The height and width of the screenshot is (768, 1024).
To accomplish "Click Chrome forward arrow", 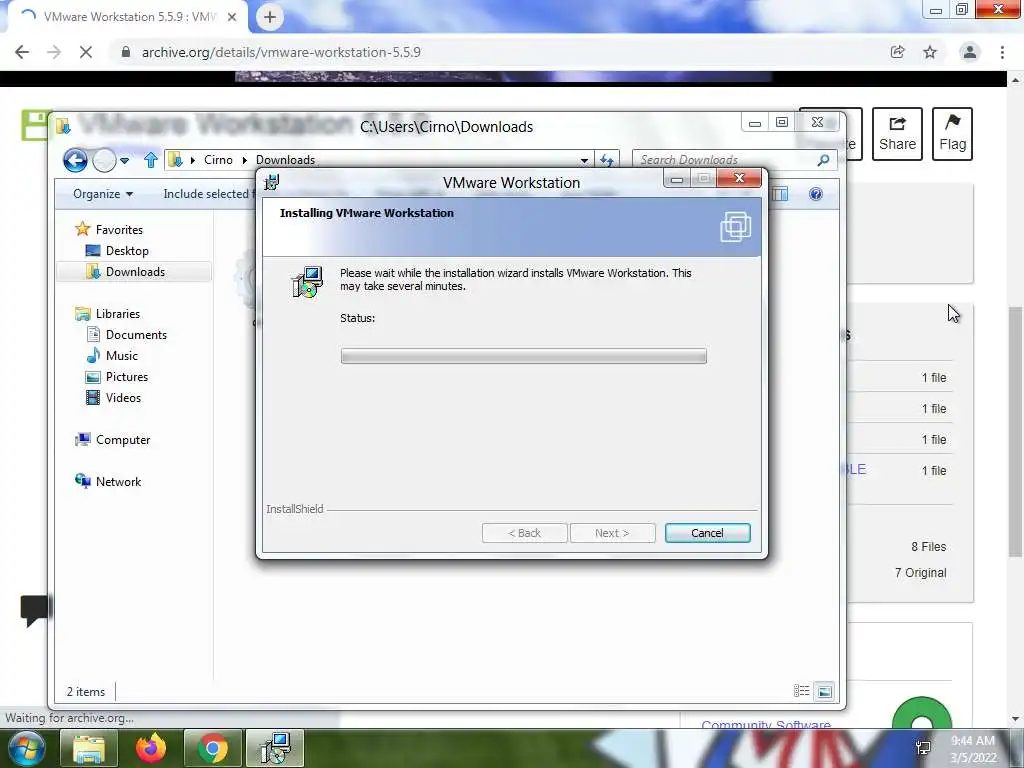I will click(x=54, y=52).
